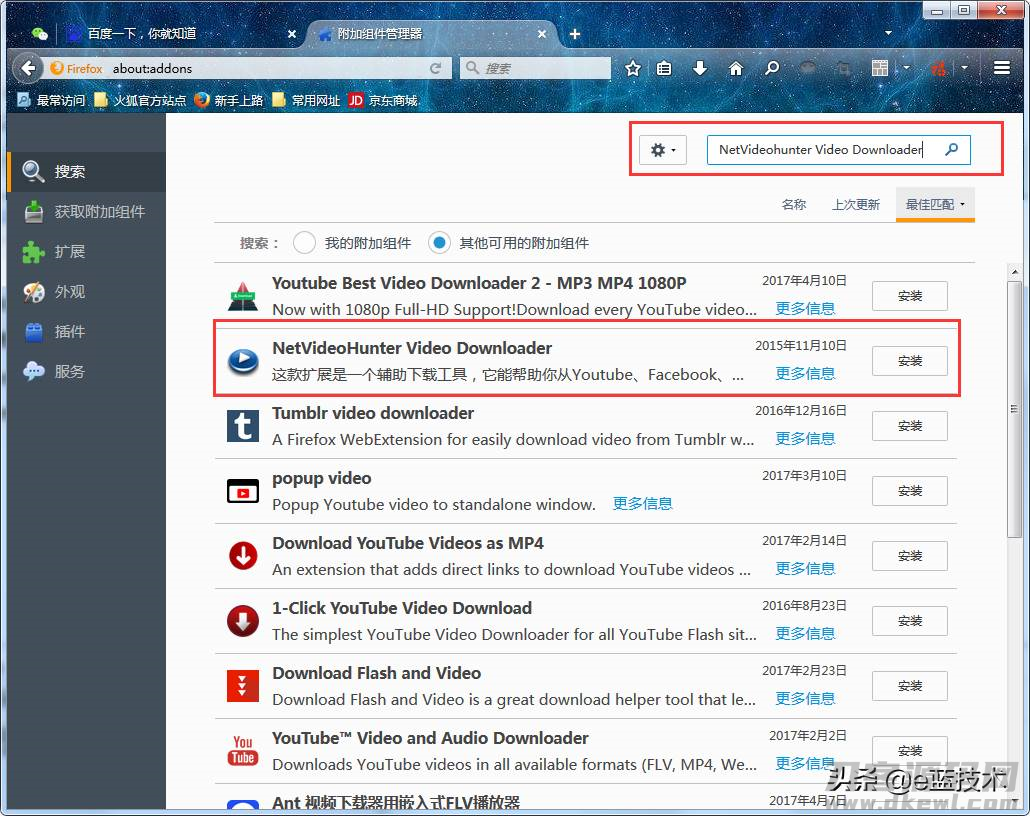This screenshot has width=1030, height=816.
Task: Click 1-Click YouTube Video Download icon
Action: coord(243,621)
